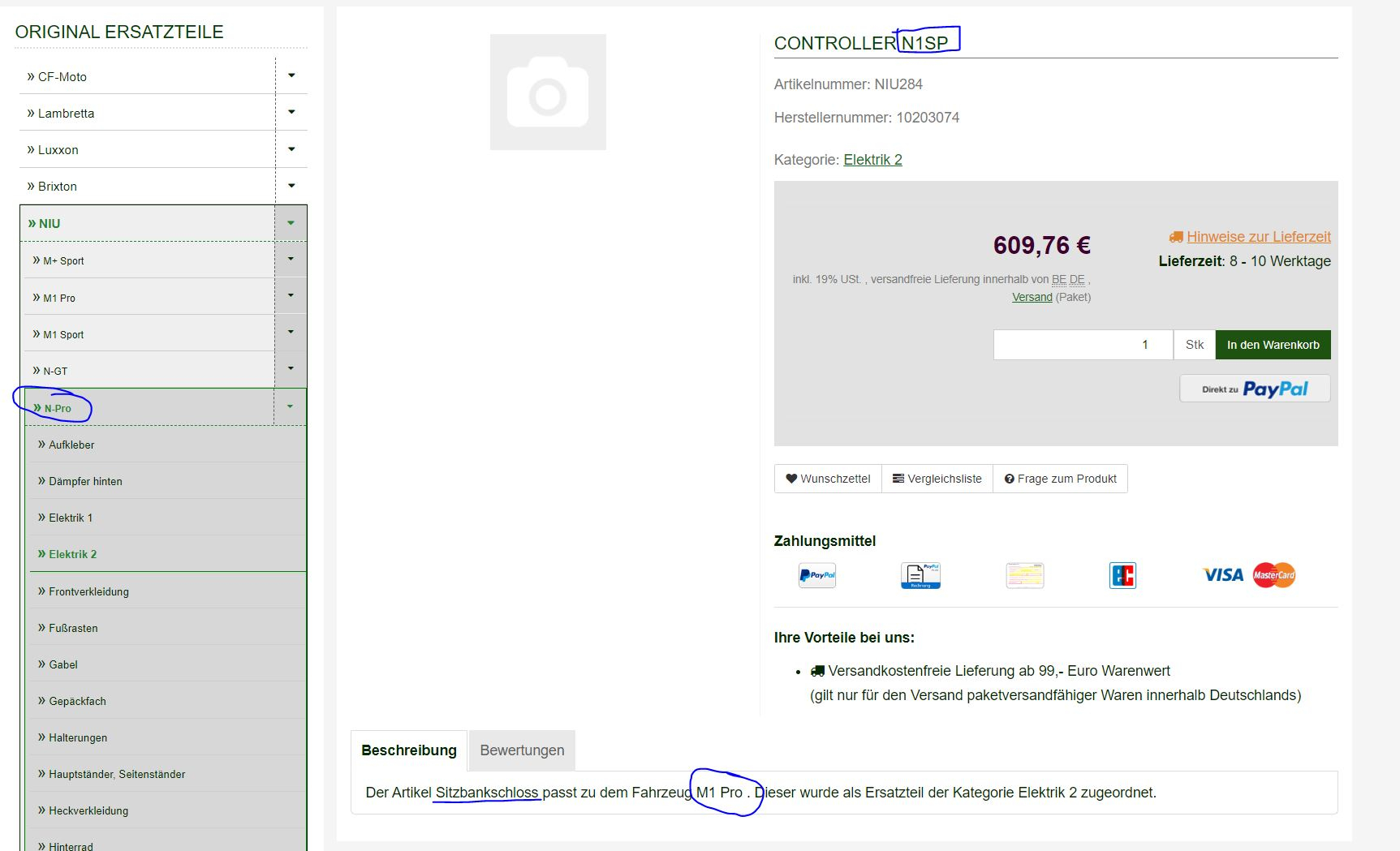Click the Direkt zu PayPal button
1400x851 pixels.
[1255, 389]
